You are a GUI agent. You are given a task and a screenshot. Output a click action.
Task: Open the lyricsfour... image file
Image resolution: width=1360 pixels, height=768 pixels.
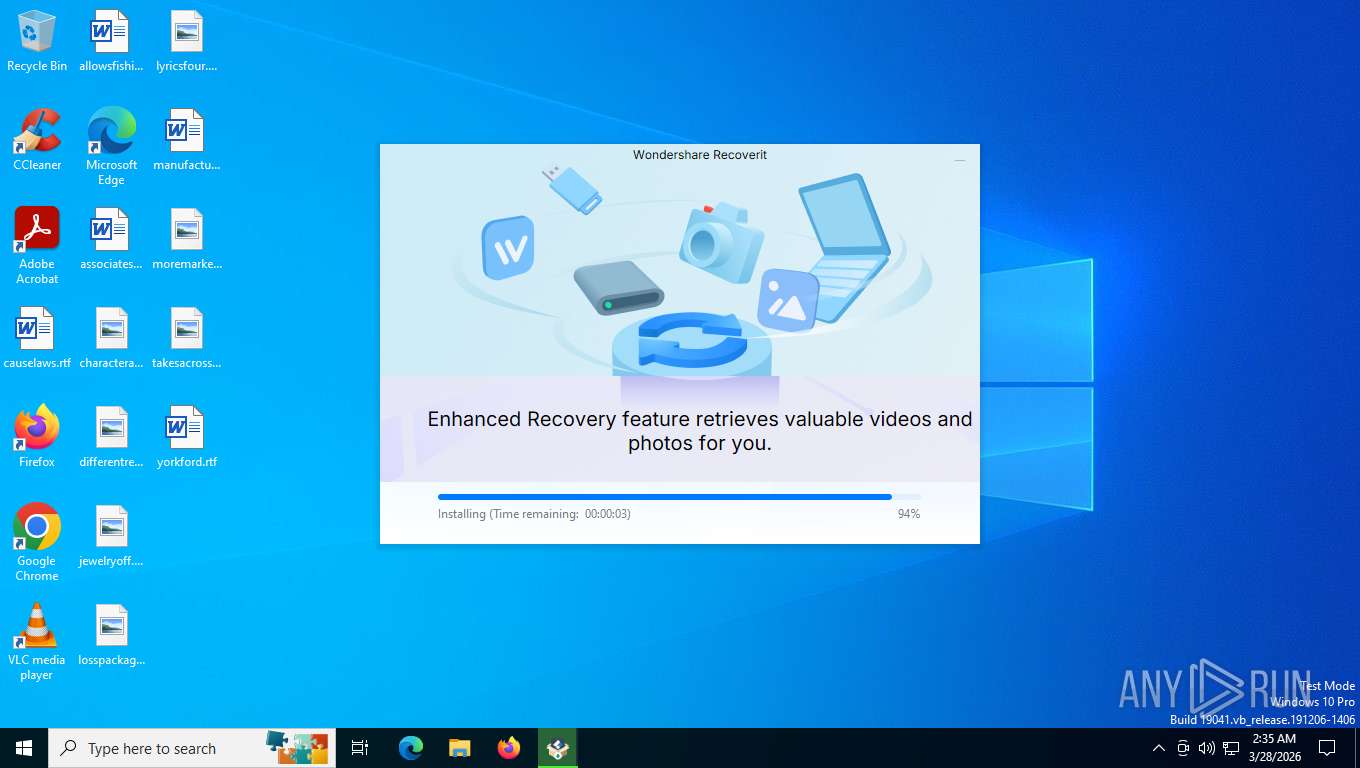[x=186, y=41]
